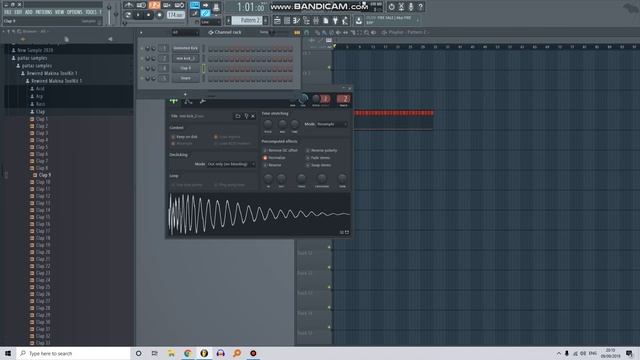
Task: Click the sampler envelope tab icon
Action: pyautogui.click(x=188, y=101)
